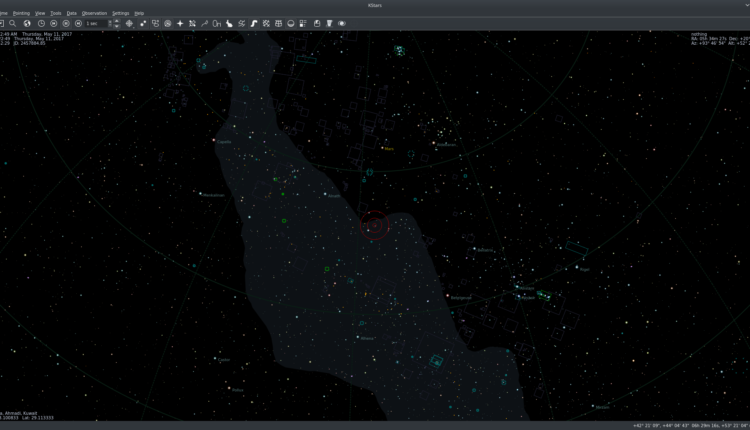Toggle constellation art using rabbit icon

[x=229, y=22]
